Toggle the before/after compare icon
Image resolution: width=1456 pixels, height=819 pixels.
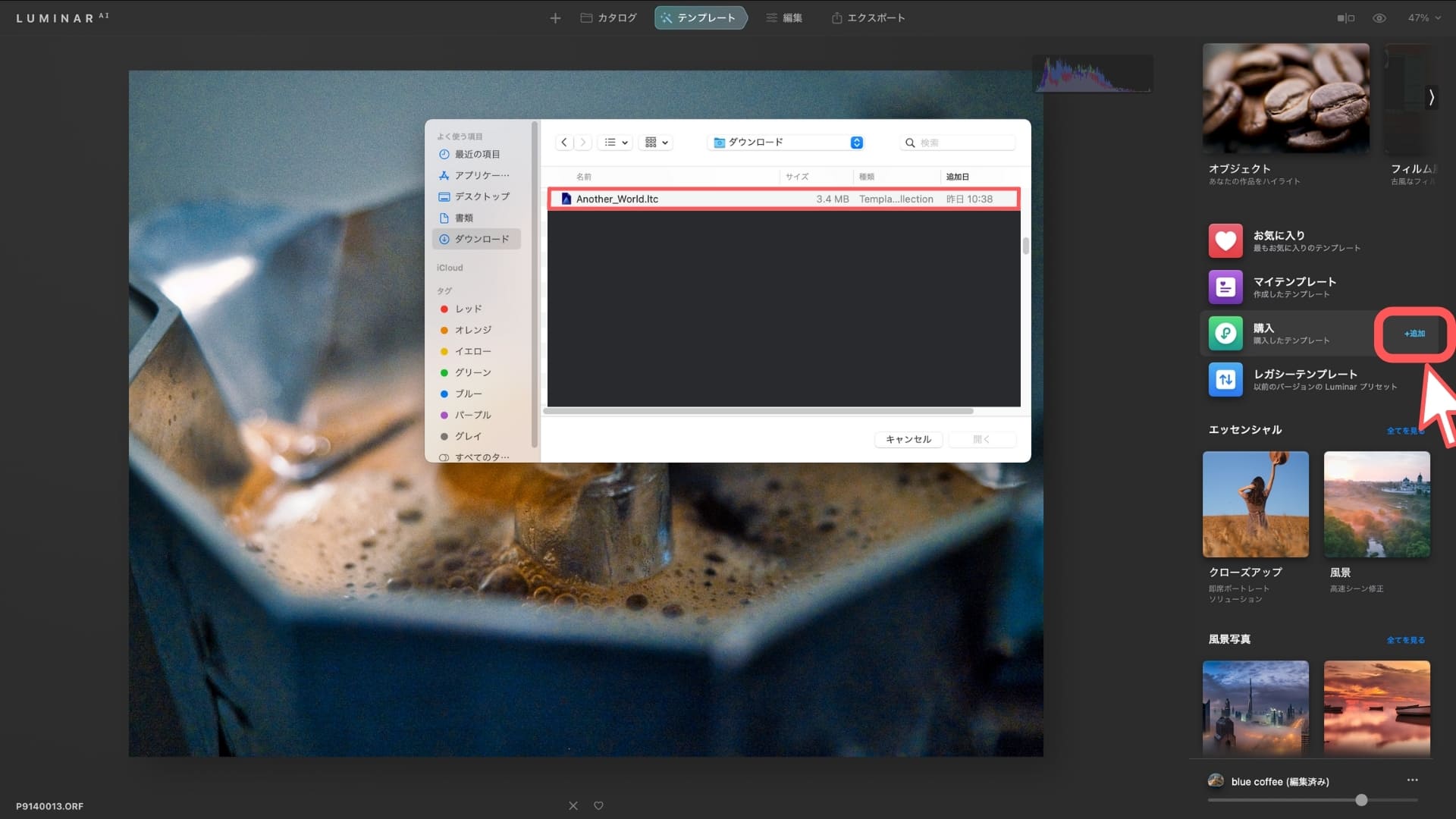pyautogui.click(x=1345, y=17)
